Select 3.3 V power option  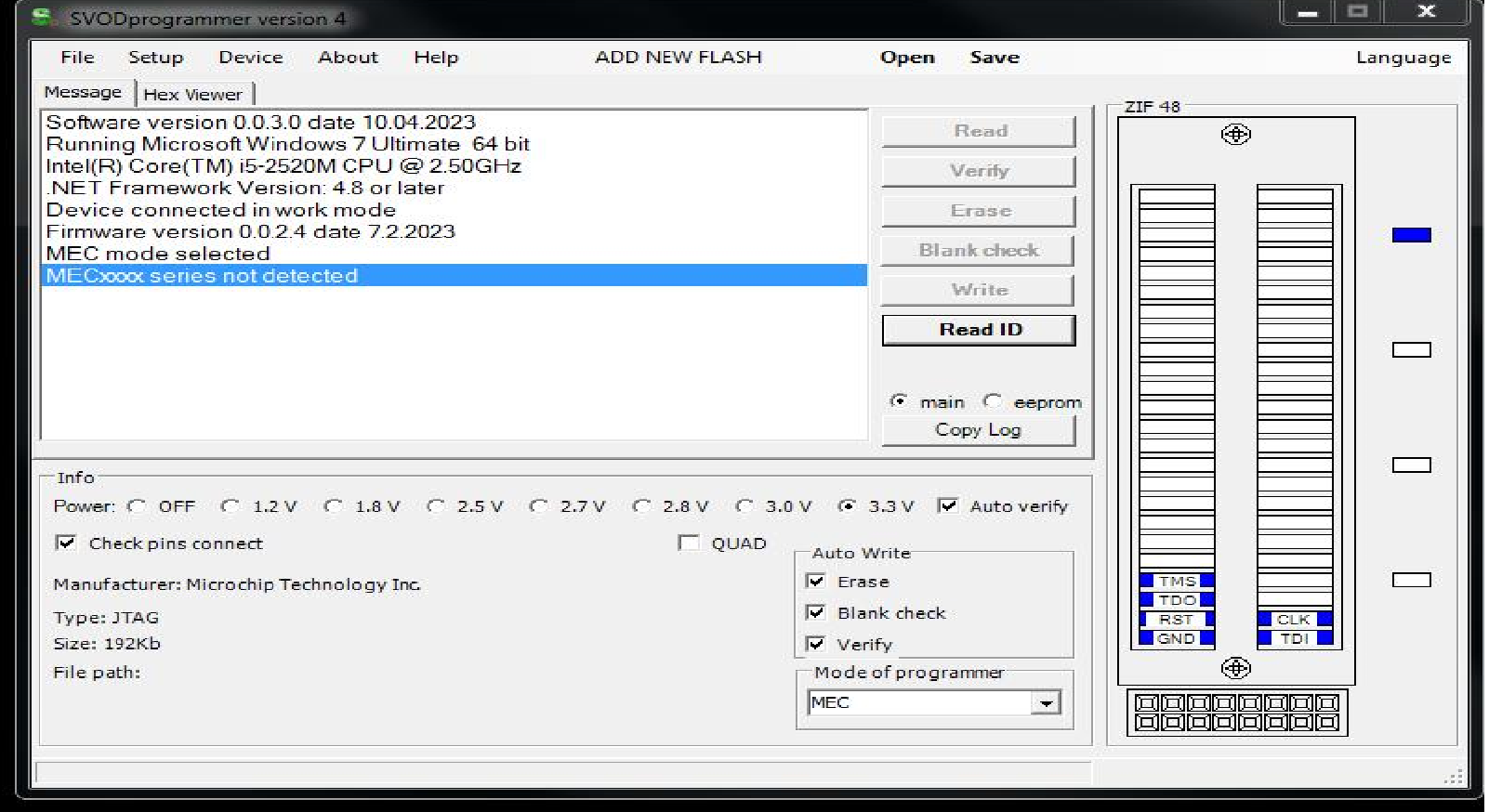point(846,506)
